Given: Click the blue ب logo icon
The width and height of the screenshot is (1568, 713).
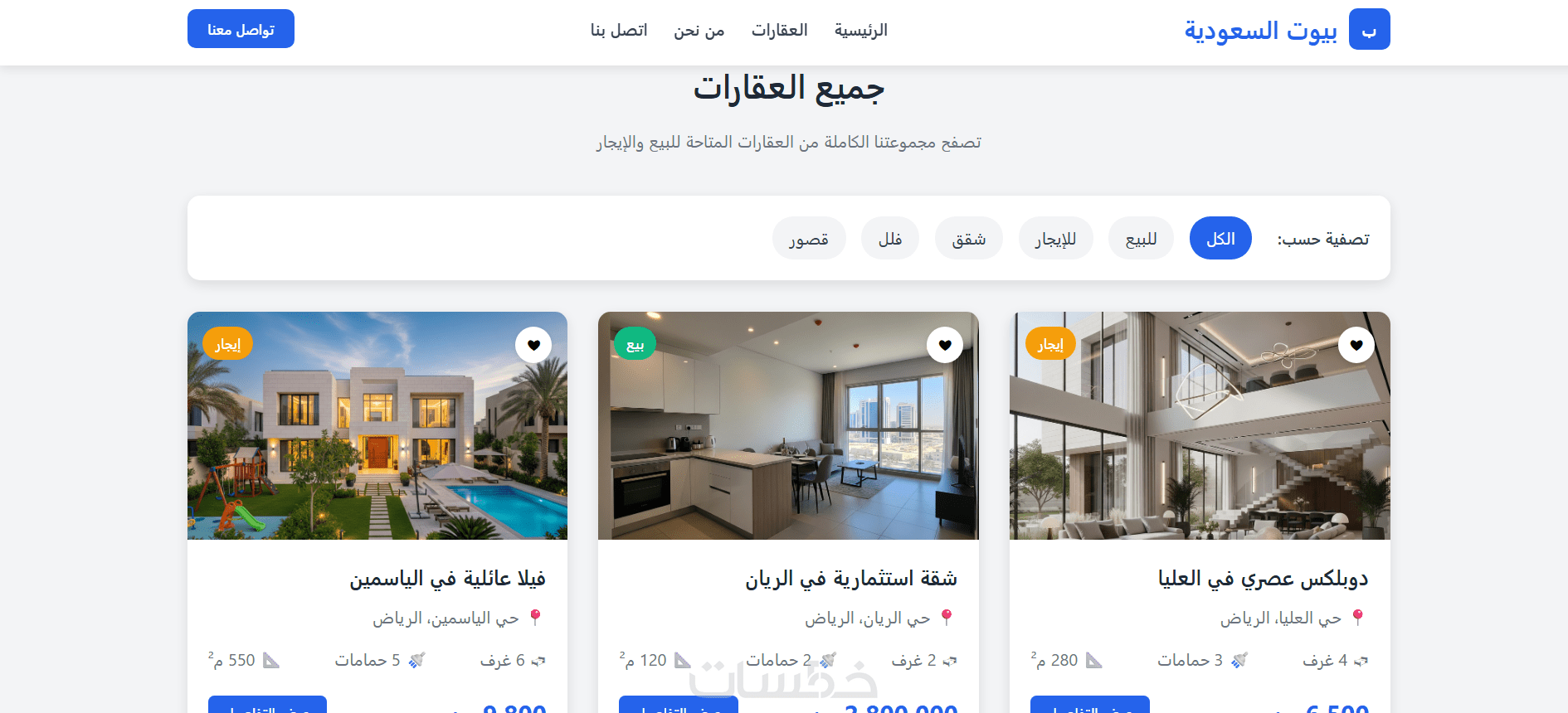Looking at the screenshot, I should click(x=1370, y=29).
